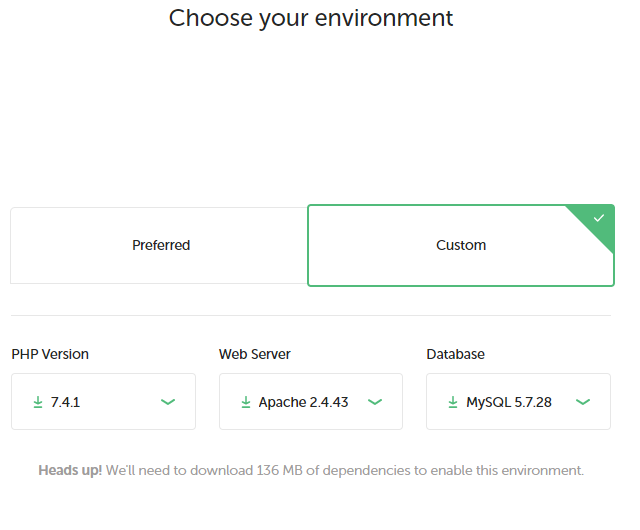
Task: Click the download icon next to PHP 7.4.1
Action: 38,402
